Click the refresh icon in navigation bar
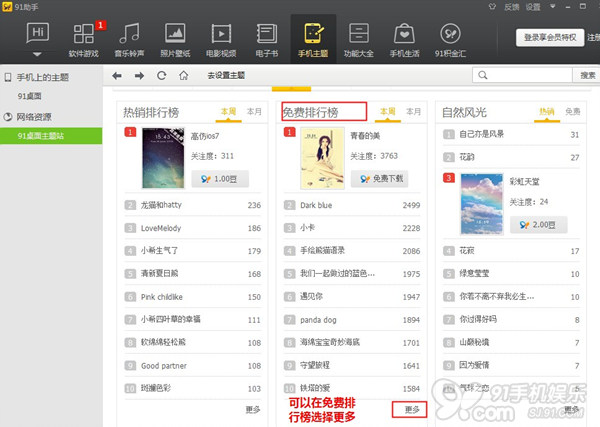 162,75
